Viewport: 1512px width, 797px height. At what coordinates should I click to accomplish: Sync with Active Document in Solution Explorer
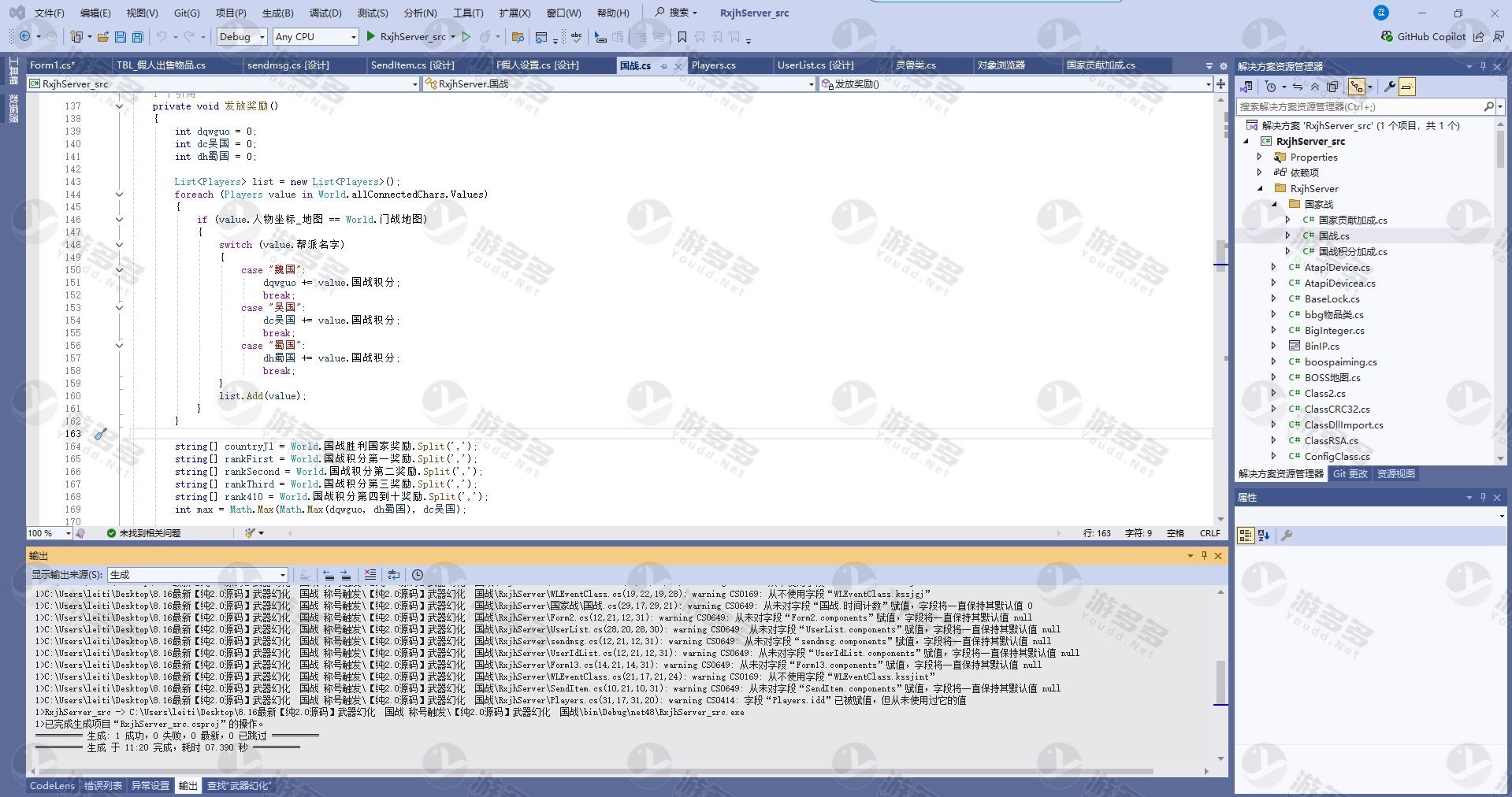[x=1297, y=87]
